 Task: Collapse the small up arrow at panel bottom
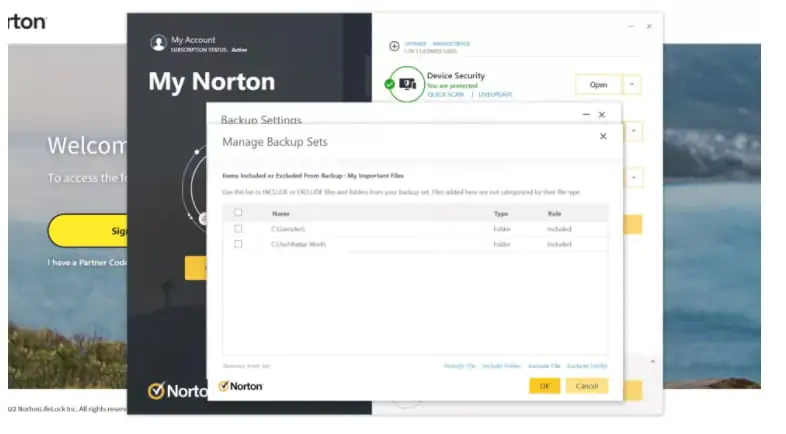coord(653,361)
